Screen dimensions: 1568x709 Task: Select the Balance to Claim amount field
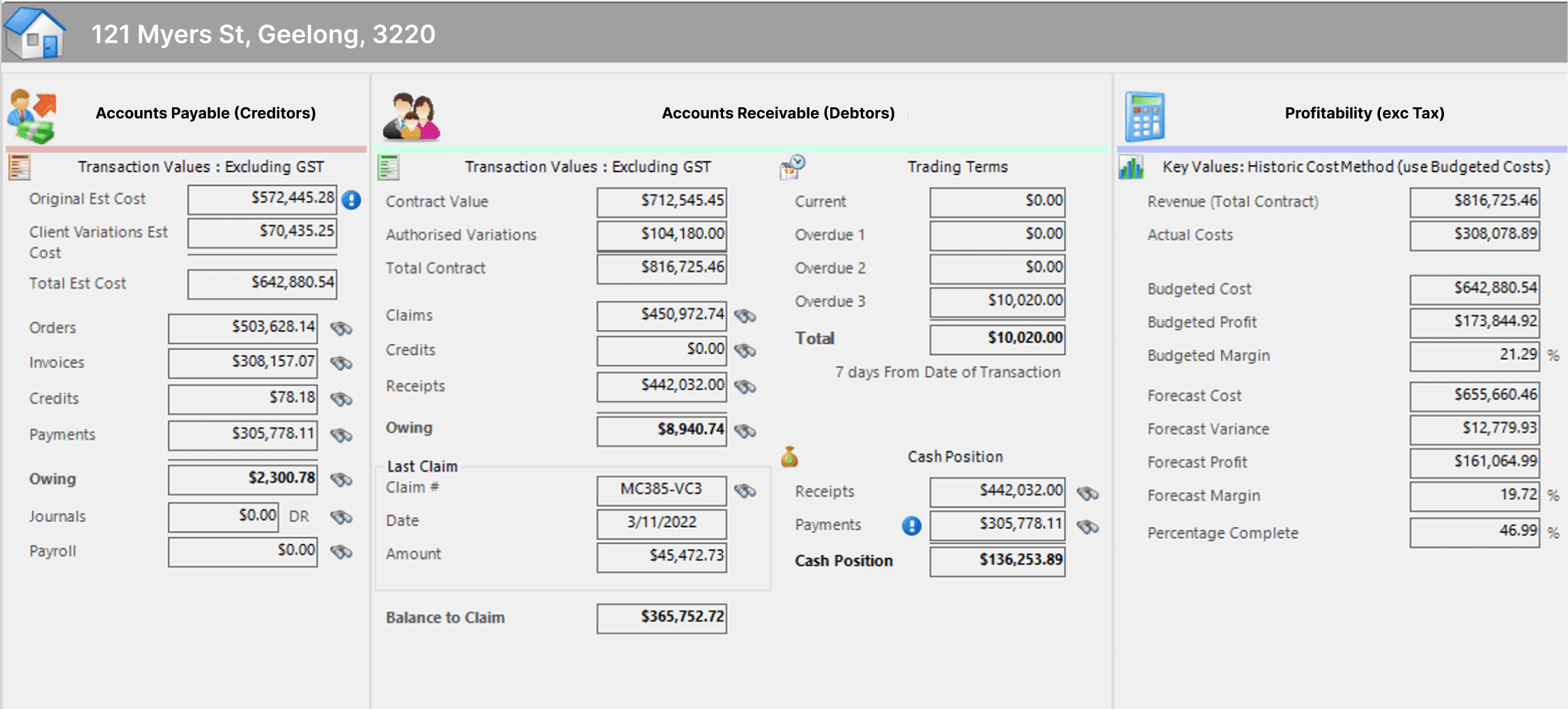point(661,618)
